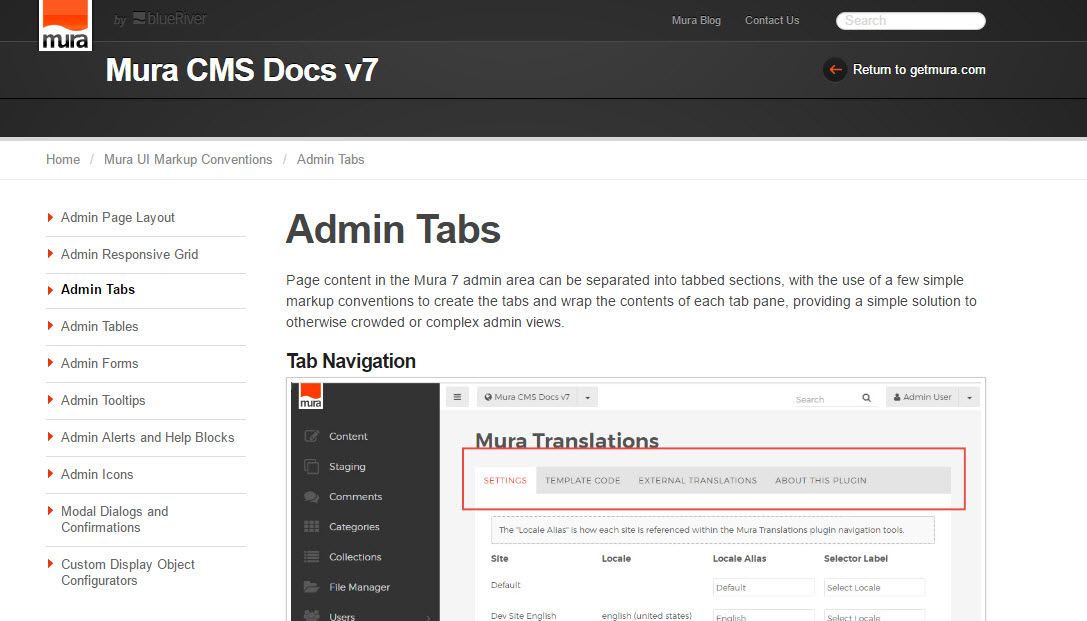Open Admin Icons sidebar item

click(x=97, y=474)
